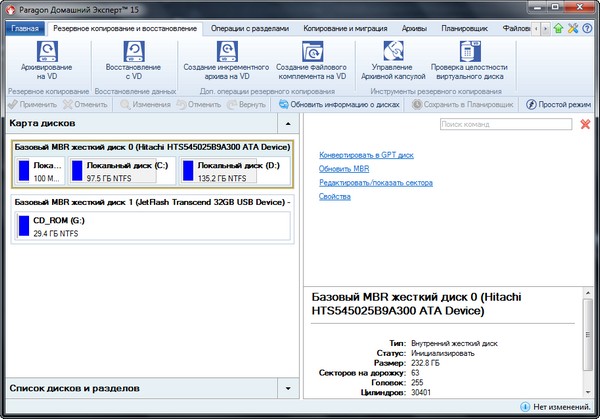The width and height of the screenshot is (600, 419).
Task: Open Изменения in the toolbar
Action: point(145,104)
